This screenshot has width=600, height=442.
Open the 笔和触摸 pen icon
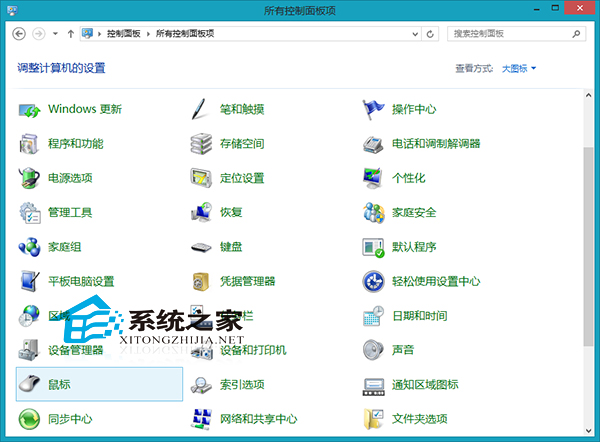tap(199, 109)
